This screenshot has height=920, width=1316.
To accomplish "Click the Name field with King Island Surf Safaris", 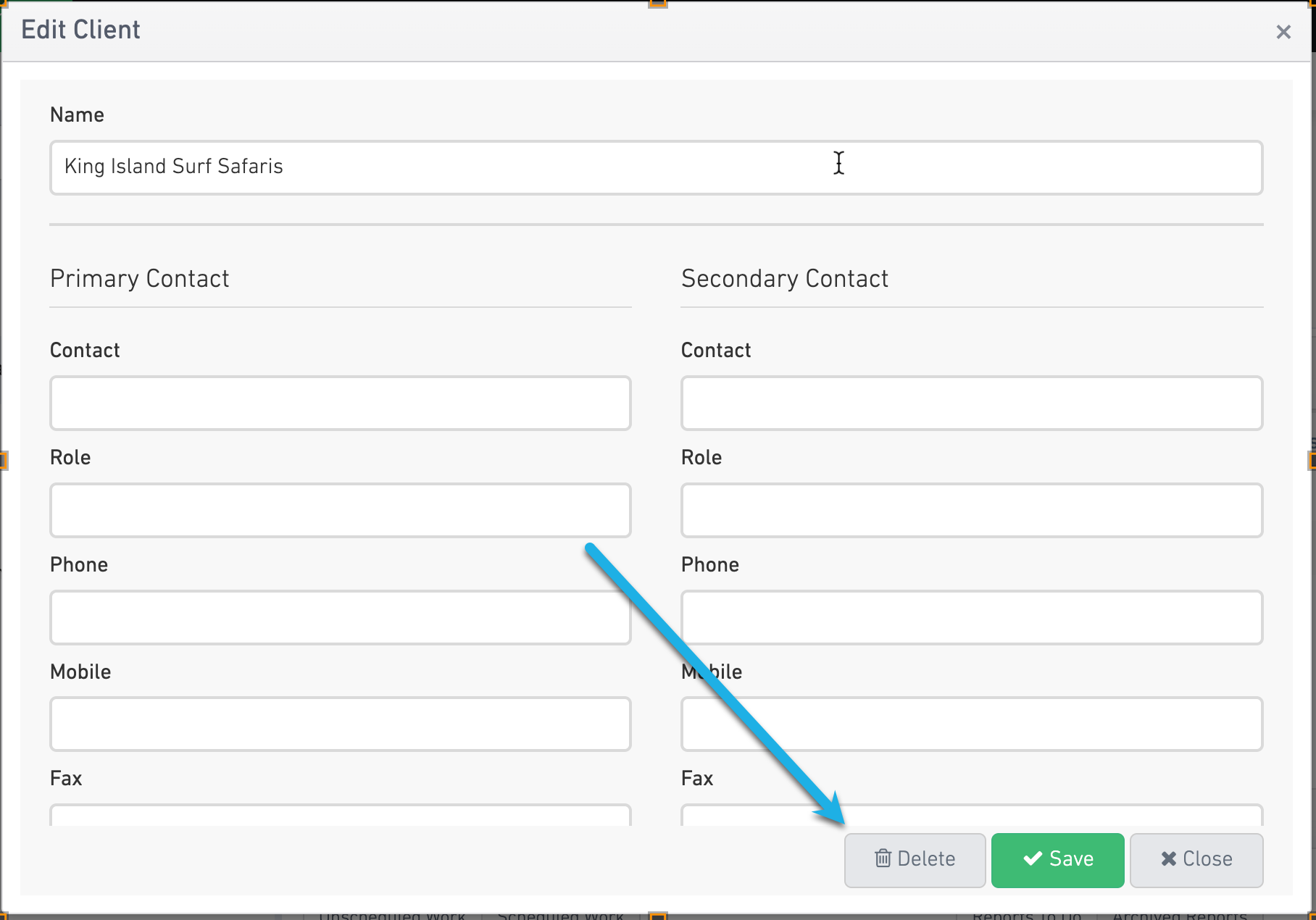I will pyautogui.click(x=656, y=167).
